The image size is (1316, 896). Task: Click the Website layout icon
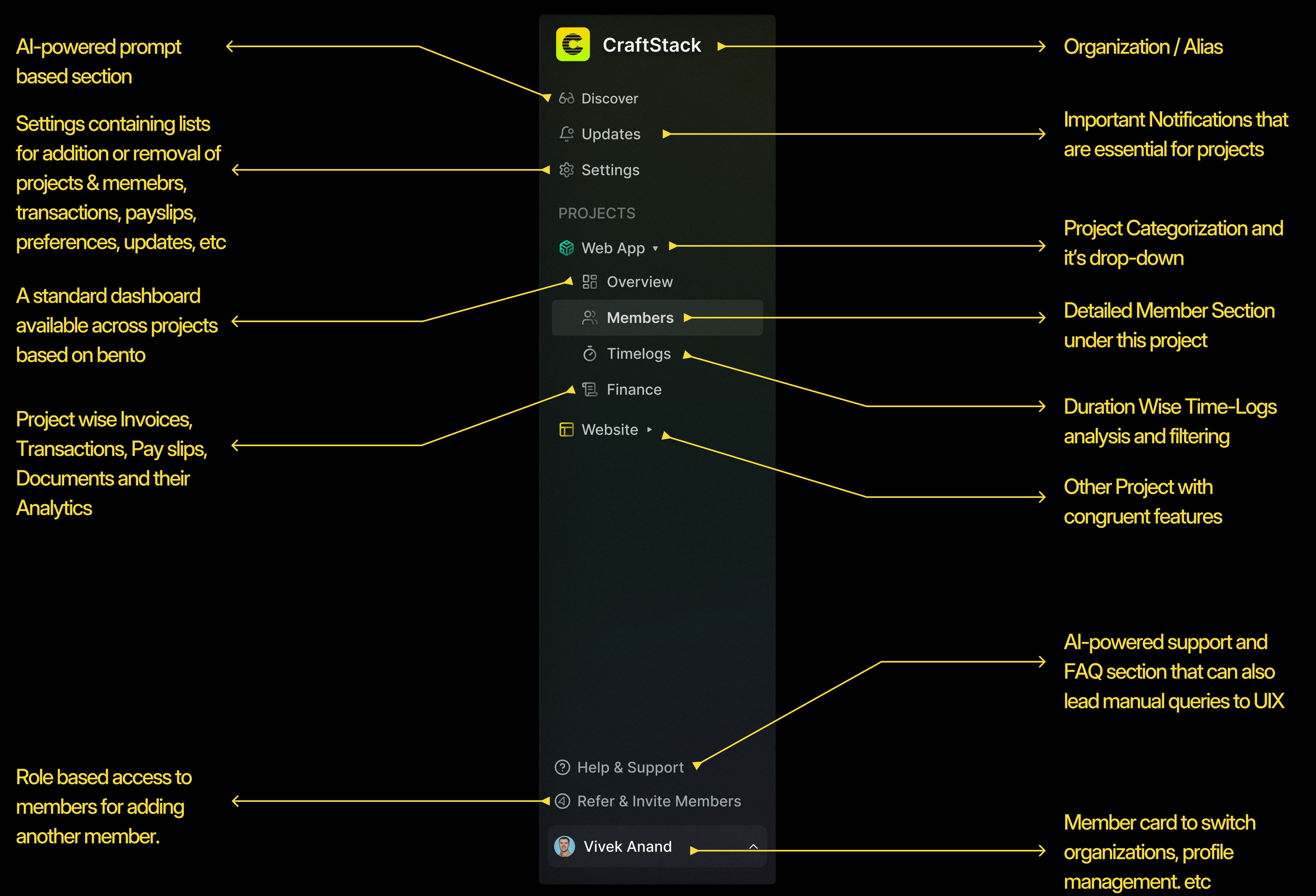pyautogui.click(x=566, y=430)
